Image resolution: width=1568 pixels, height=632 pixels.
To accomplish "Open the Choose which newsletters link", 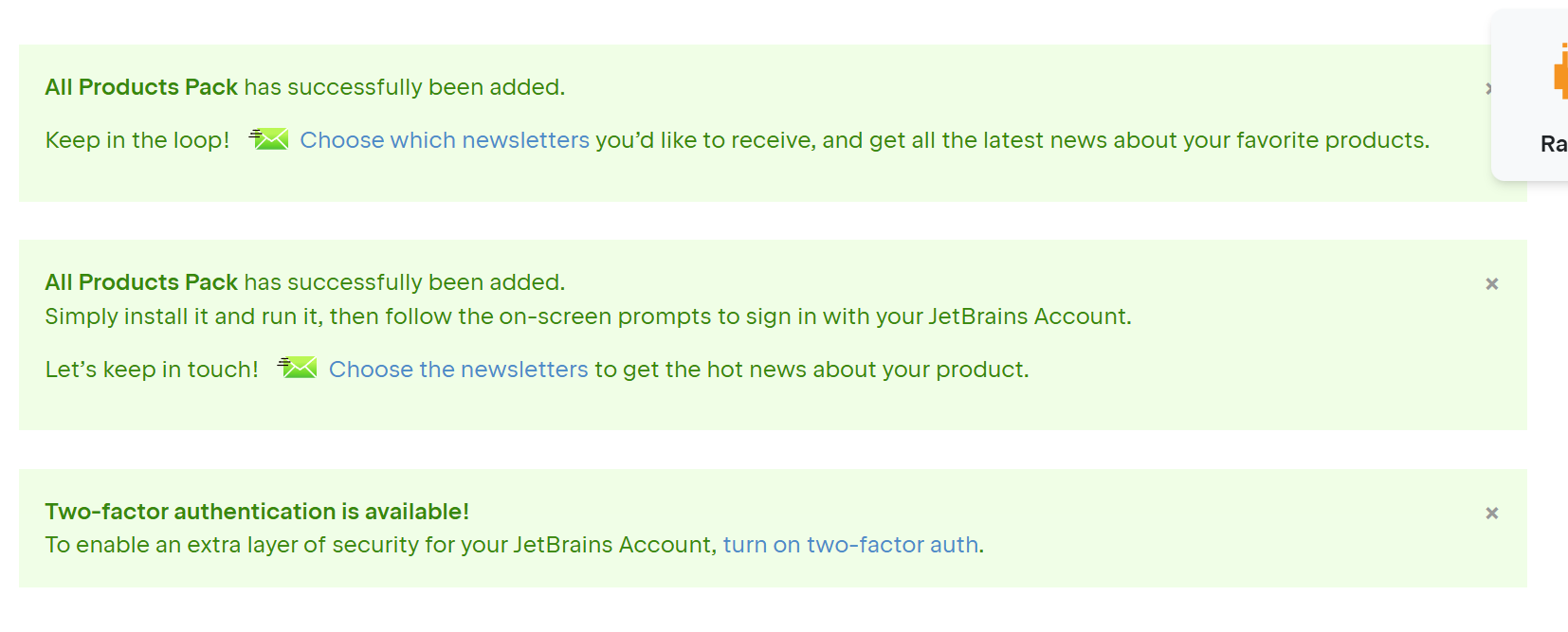I will (445, 140).
